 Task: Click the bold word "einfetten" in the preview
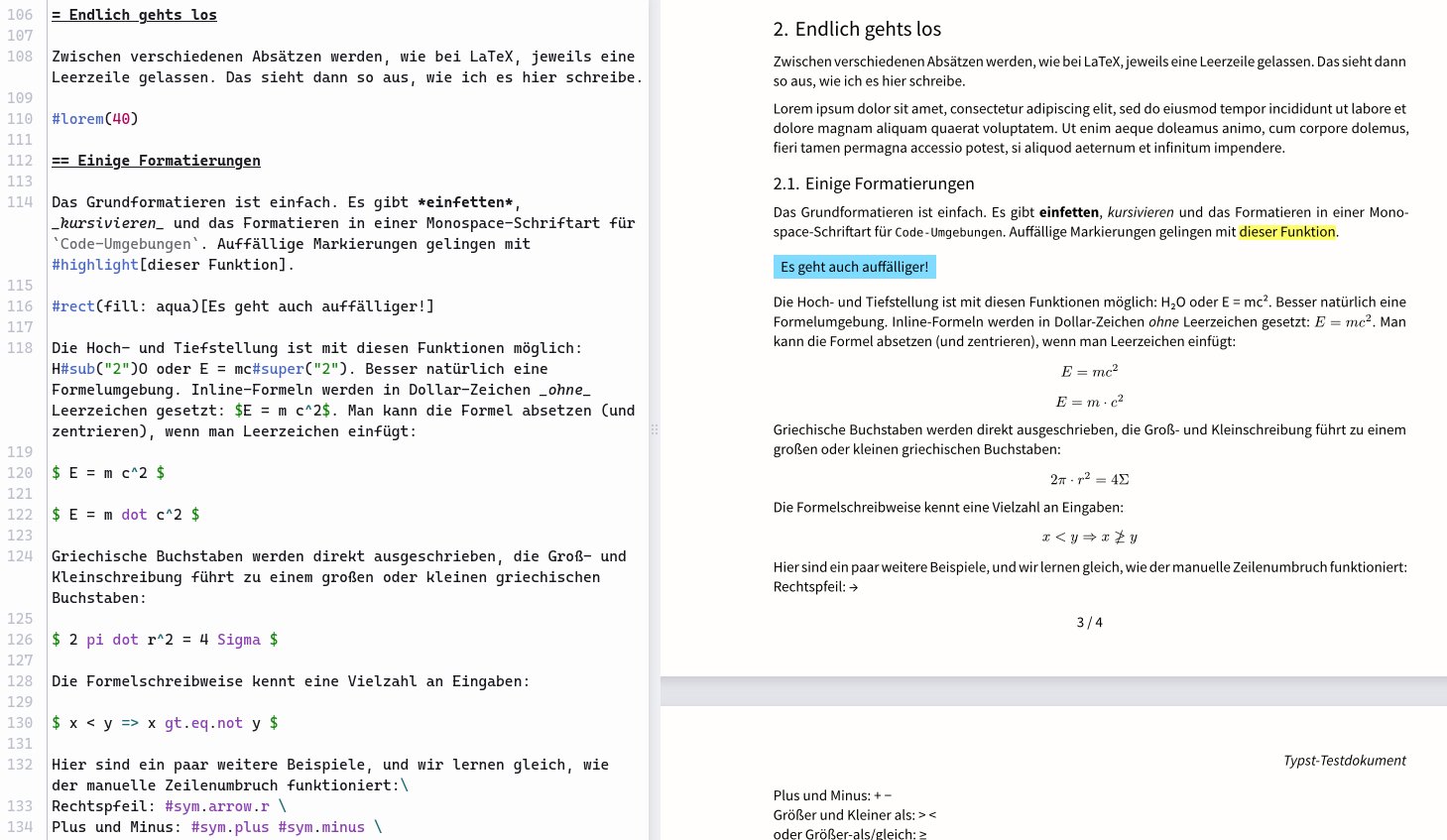tap(1068, 212)
